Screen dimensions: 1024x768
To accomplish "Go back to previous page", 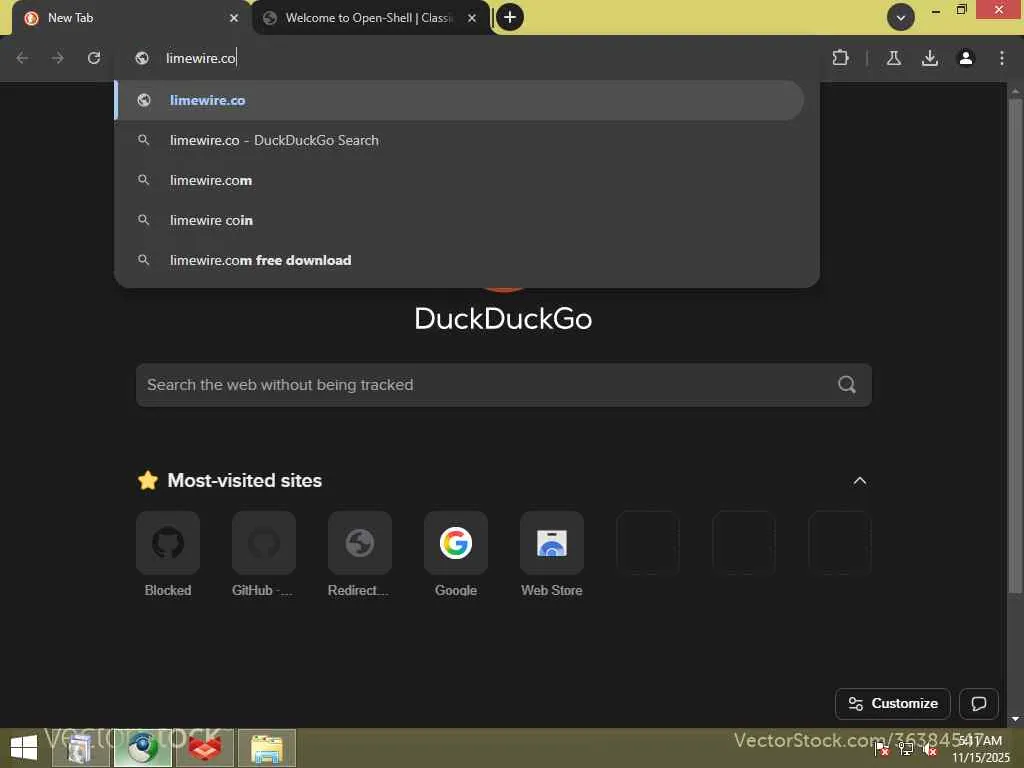I will (x=22, y=58).
